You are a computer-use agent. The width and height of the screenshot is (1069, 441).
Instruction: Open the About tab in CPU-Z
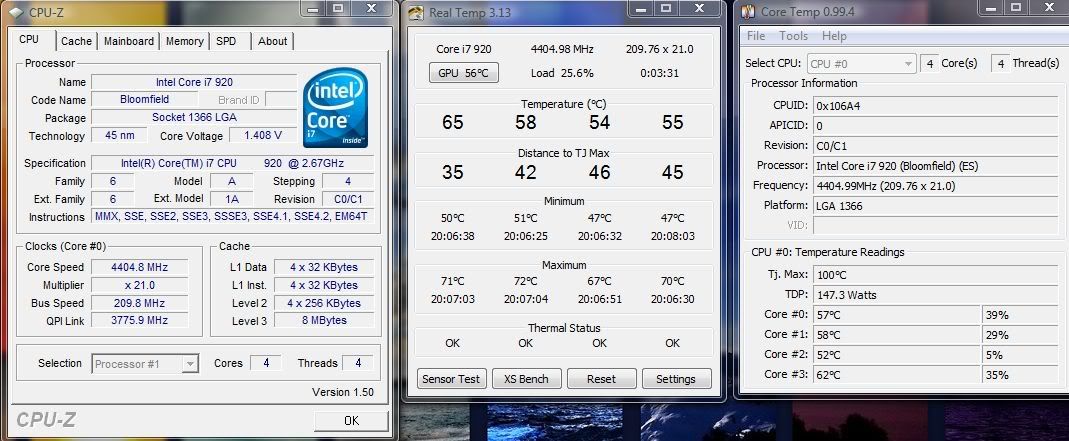coord(273,41)
